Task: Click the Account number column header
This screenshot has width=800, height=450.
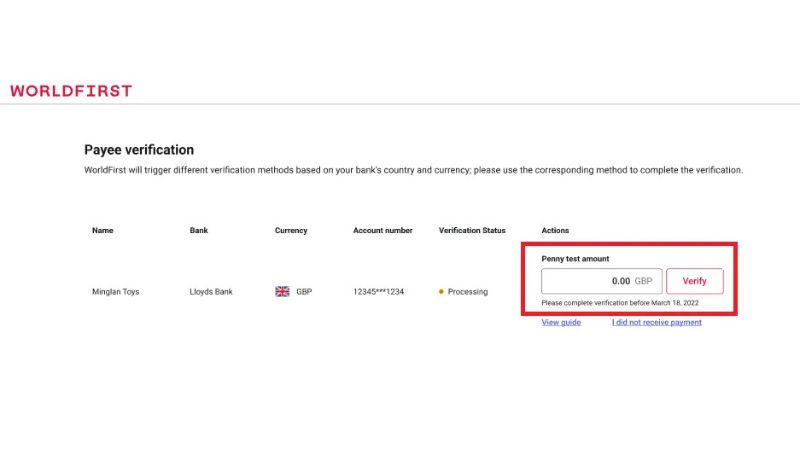Action: 383,230
